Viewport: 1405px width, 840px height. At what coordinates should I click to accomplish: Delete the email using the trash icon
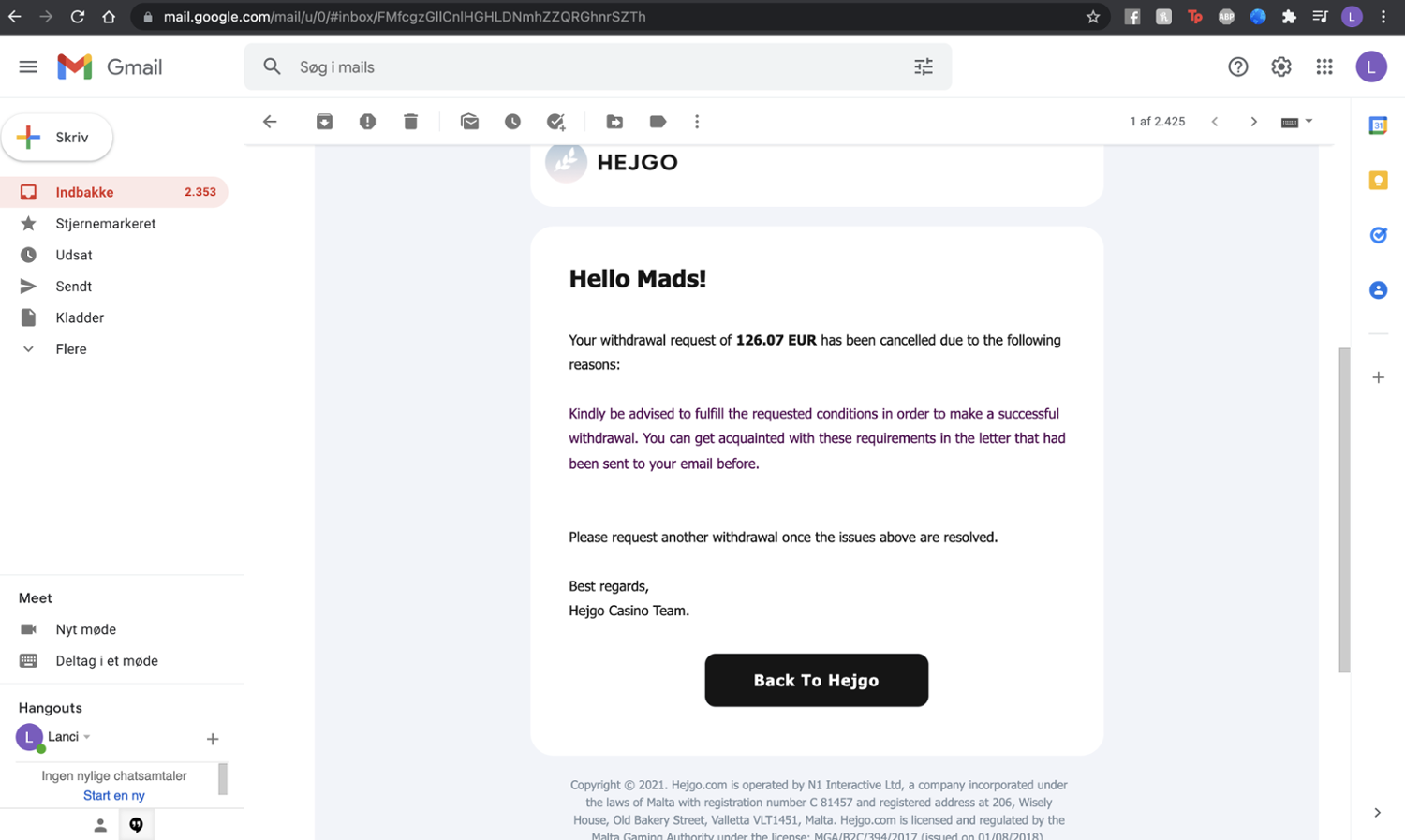(410, 122)
